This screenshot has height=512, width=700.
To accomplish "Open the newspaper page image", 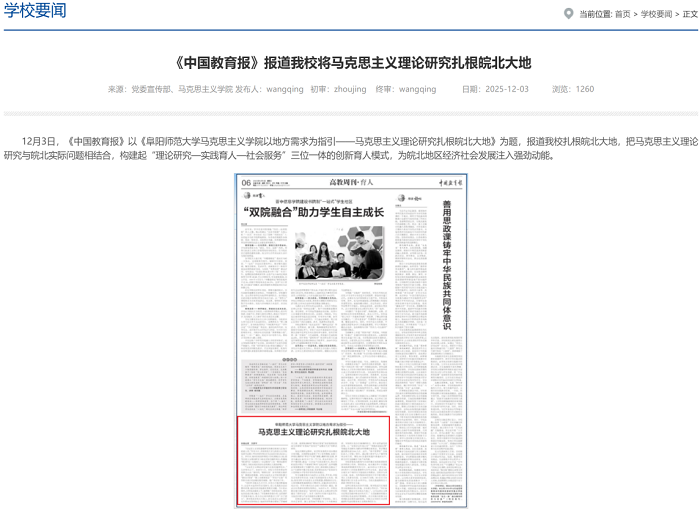I will tap(351, 341).
